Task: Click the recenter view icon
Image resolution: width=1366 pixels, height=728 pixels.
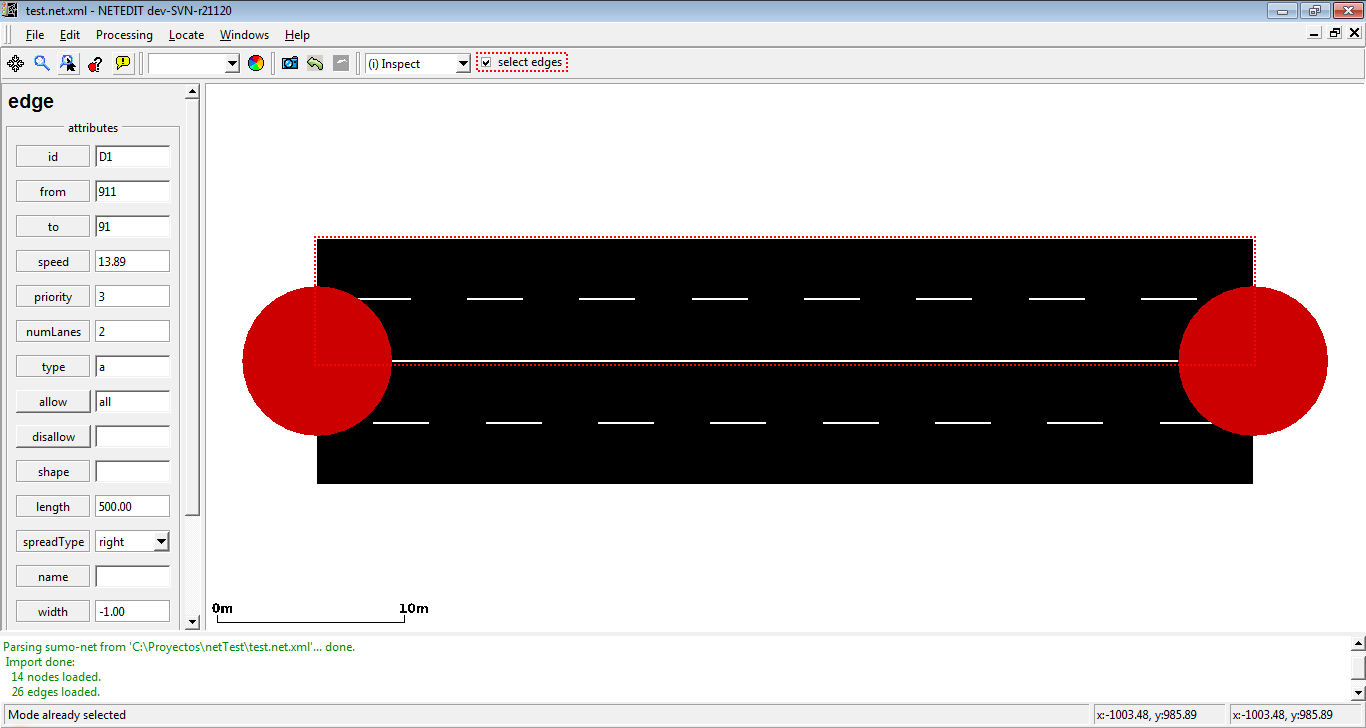Action: point(16,63)
